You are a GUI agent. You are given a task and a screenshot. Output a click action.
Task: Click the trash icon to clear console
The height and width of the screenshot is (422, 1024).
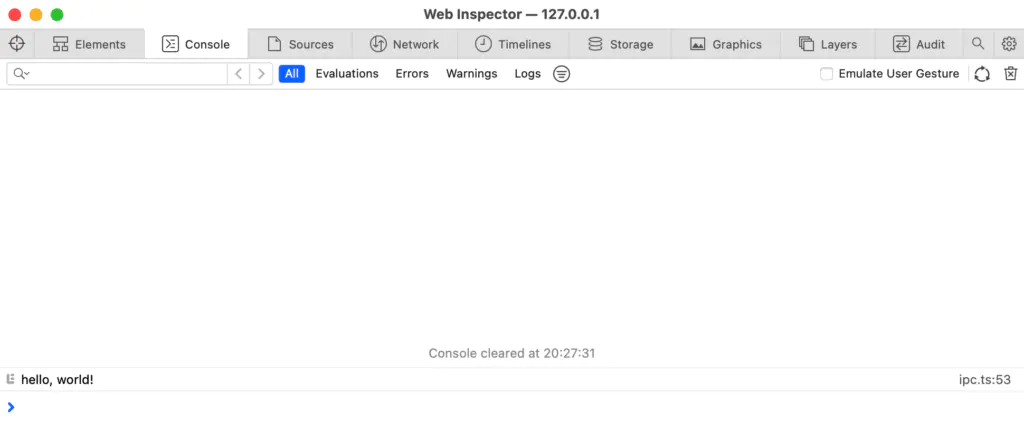pyautogui.click(x=1010, y=74)
